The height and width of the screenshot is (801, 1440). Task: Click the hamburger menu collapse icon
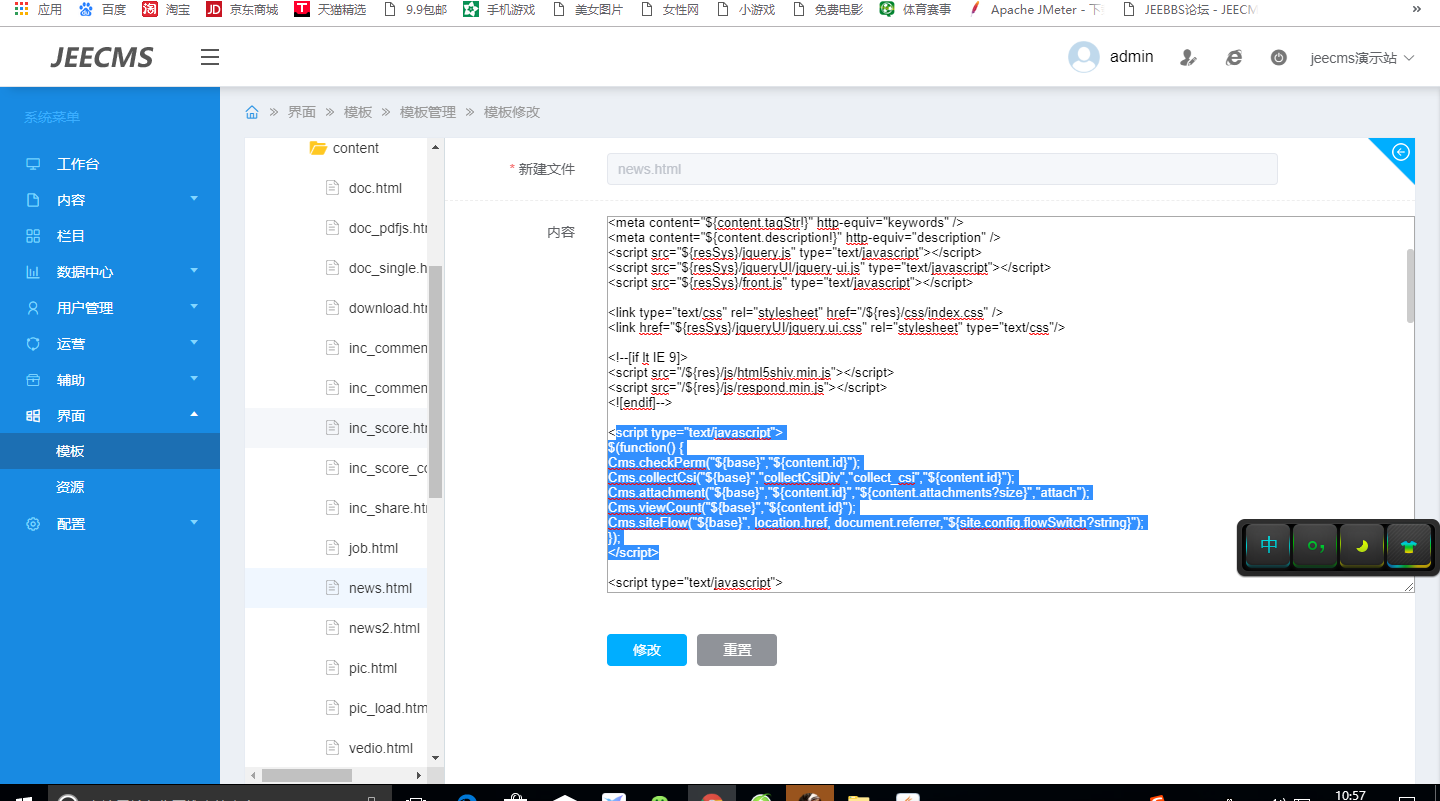[209, 57]
